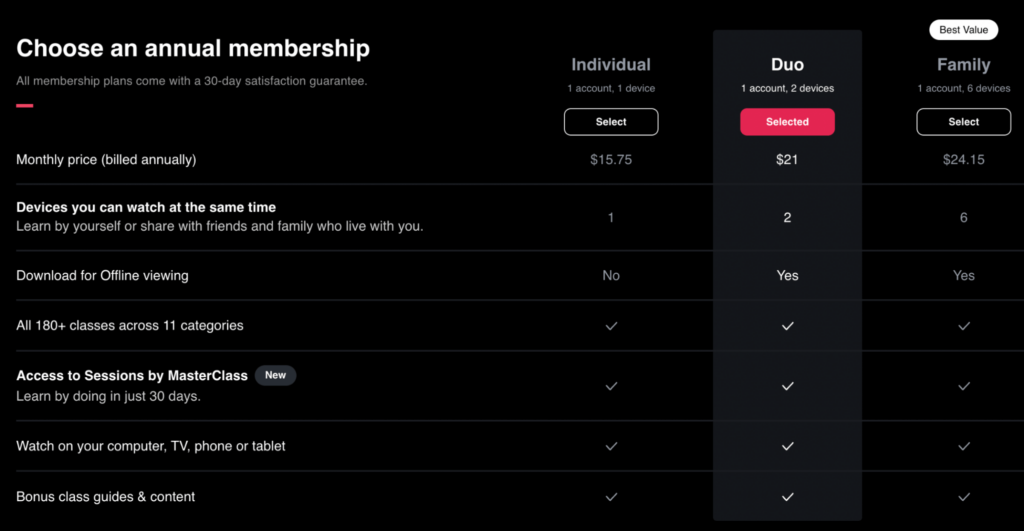Image resolution: width=1024 pixels, height=531 pixels.
Task: Click Family checkmark for All 180+ classes
Action: click(964, 325)
